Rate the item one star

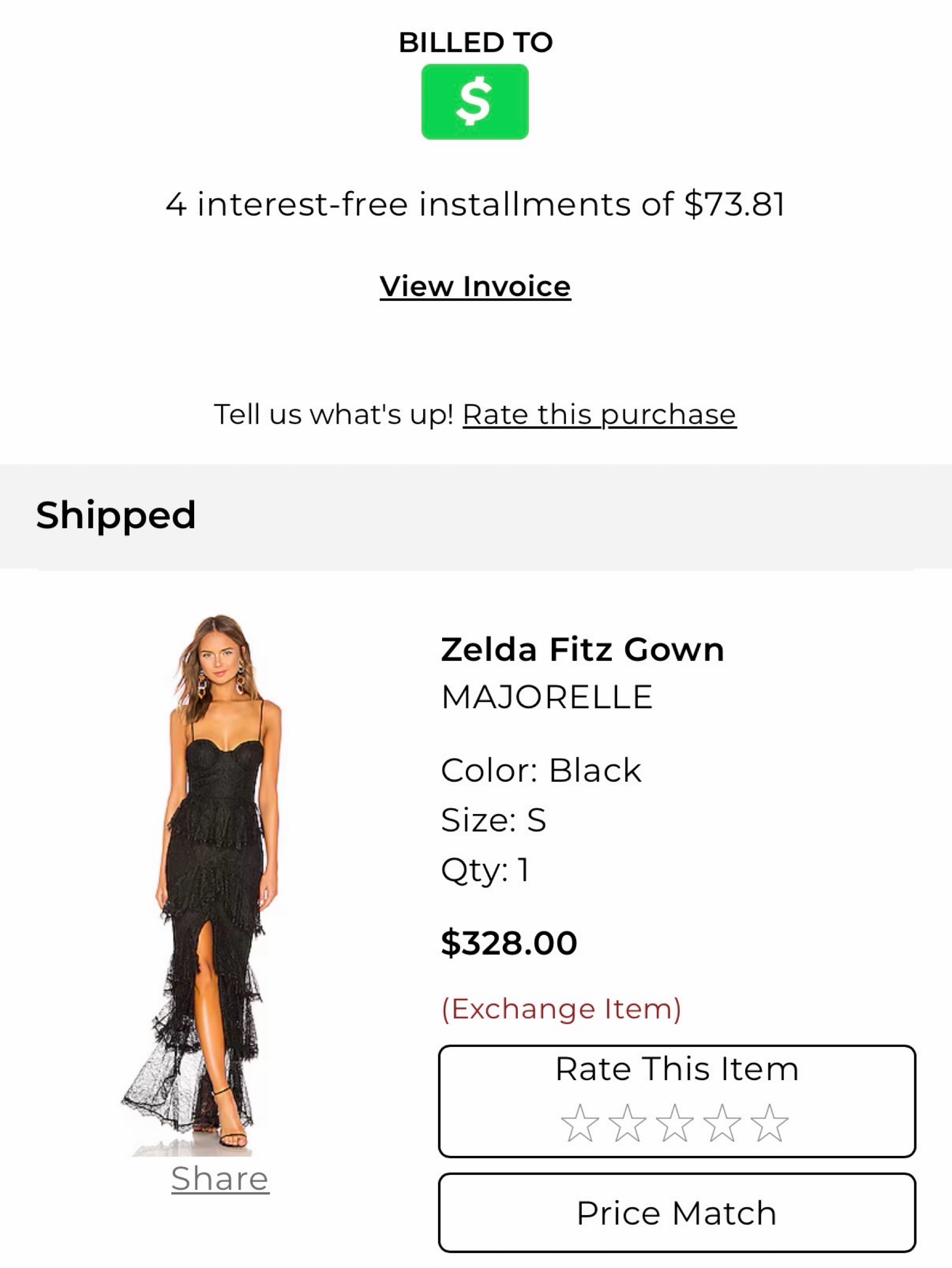tap(580, 1123)
